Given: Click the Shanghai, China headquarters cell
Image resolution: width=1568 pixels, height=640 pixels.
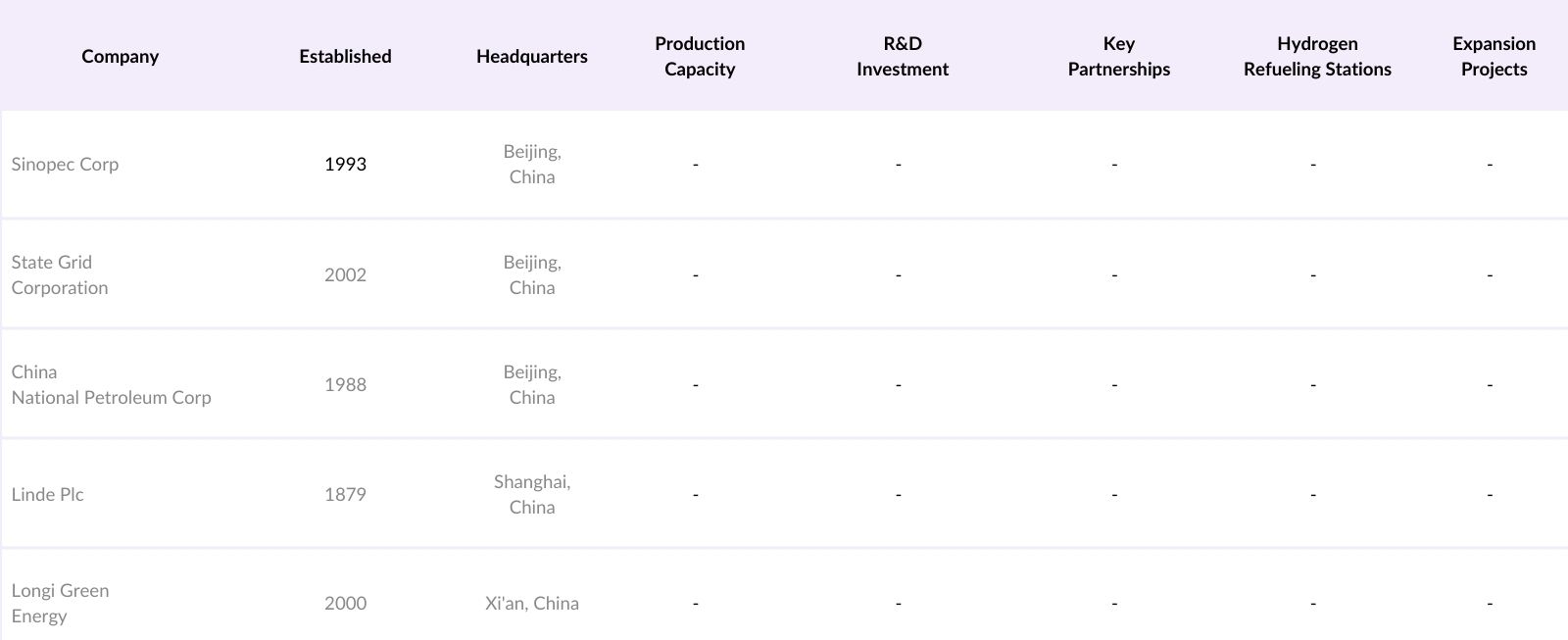Looking at the screenshot, I should tap(532, 495).
